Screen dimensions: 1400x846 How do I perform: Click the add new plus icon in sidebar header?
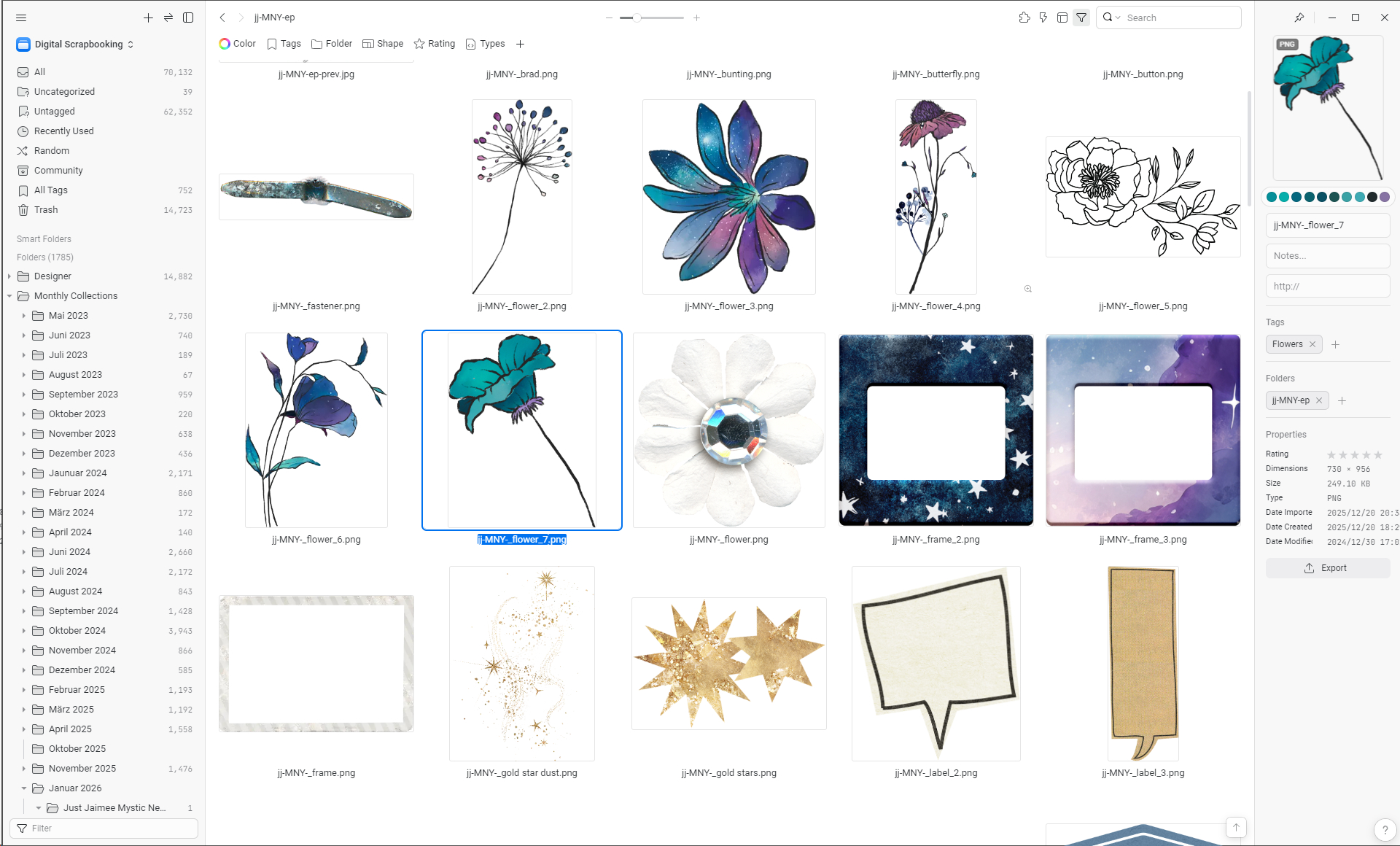148,18
